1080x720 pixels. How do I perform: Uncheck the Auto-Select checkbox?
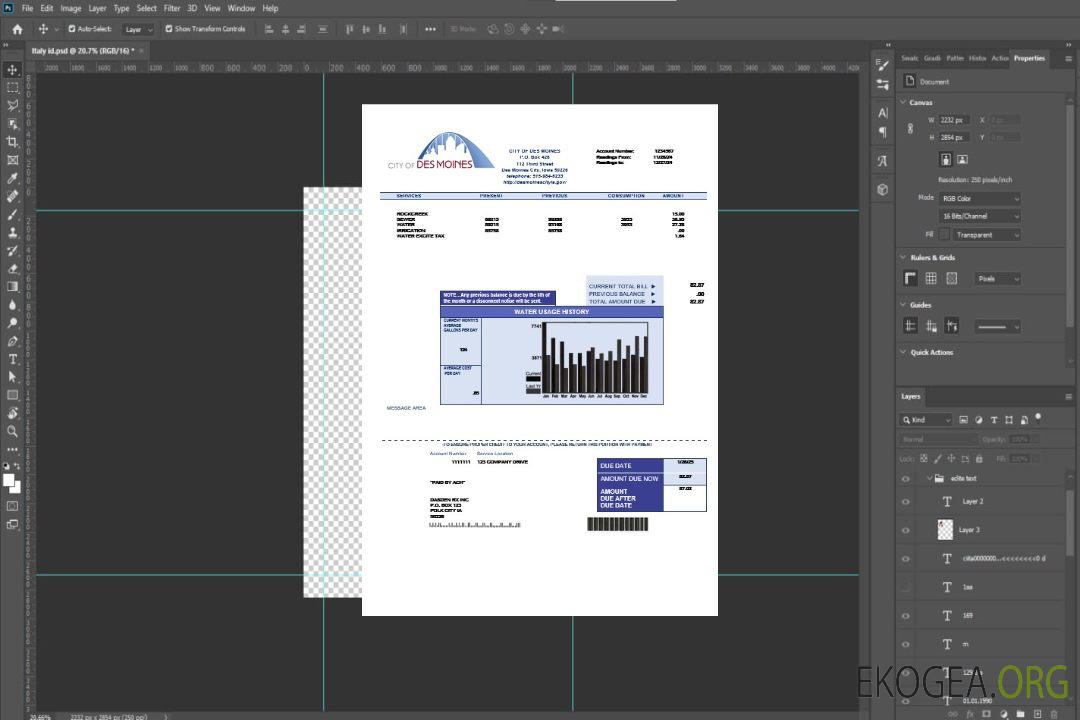pyautogui.click(x=72, y=29)
